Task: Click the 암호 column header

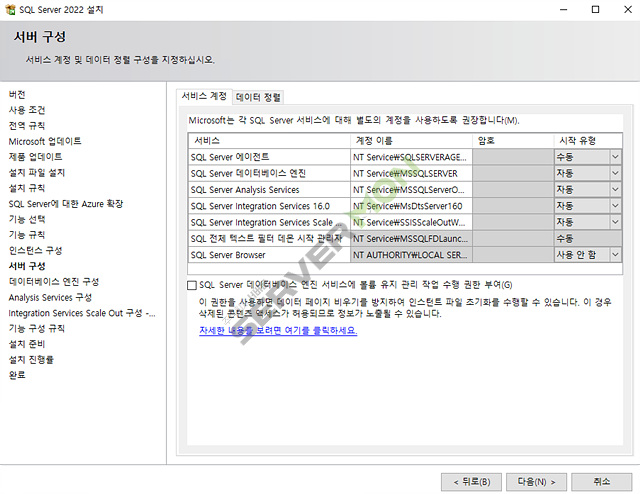Action: (x=513, y=141)
